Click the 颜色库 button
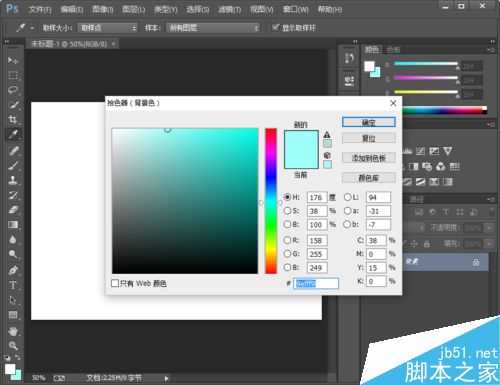The image size is (500, 385). point(369,178)
